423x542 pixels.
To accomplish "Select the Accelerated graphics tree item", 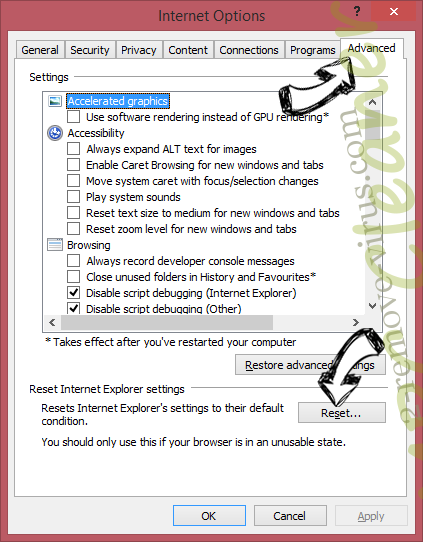I will click(118, 101).
